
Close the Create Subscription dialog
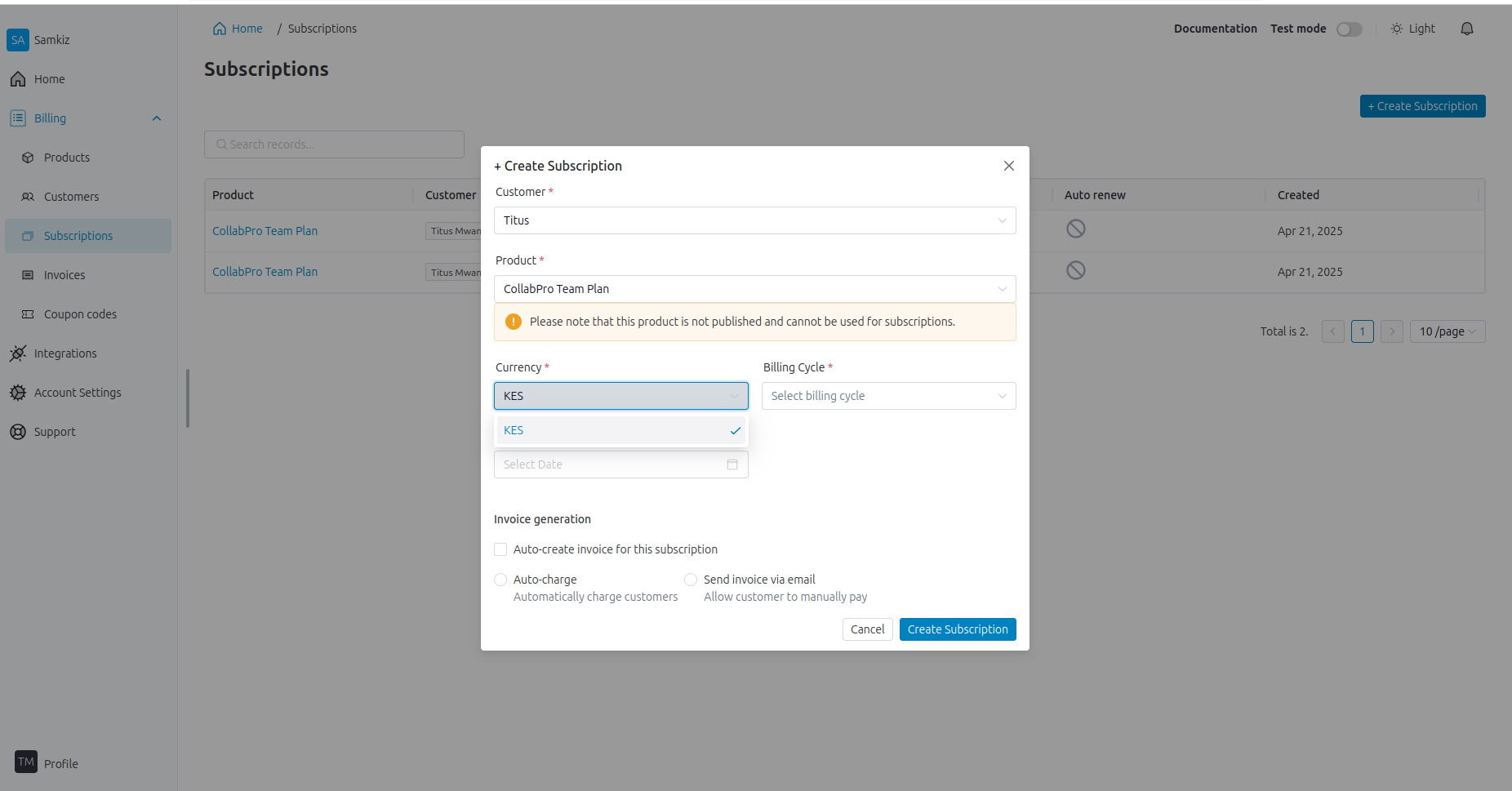1008,166
